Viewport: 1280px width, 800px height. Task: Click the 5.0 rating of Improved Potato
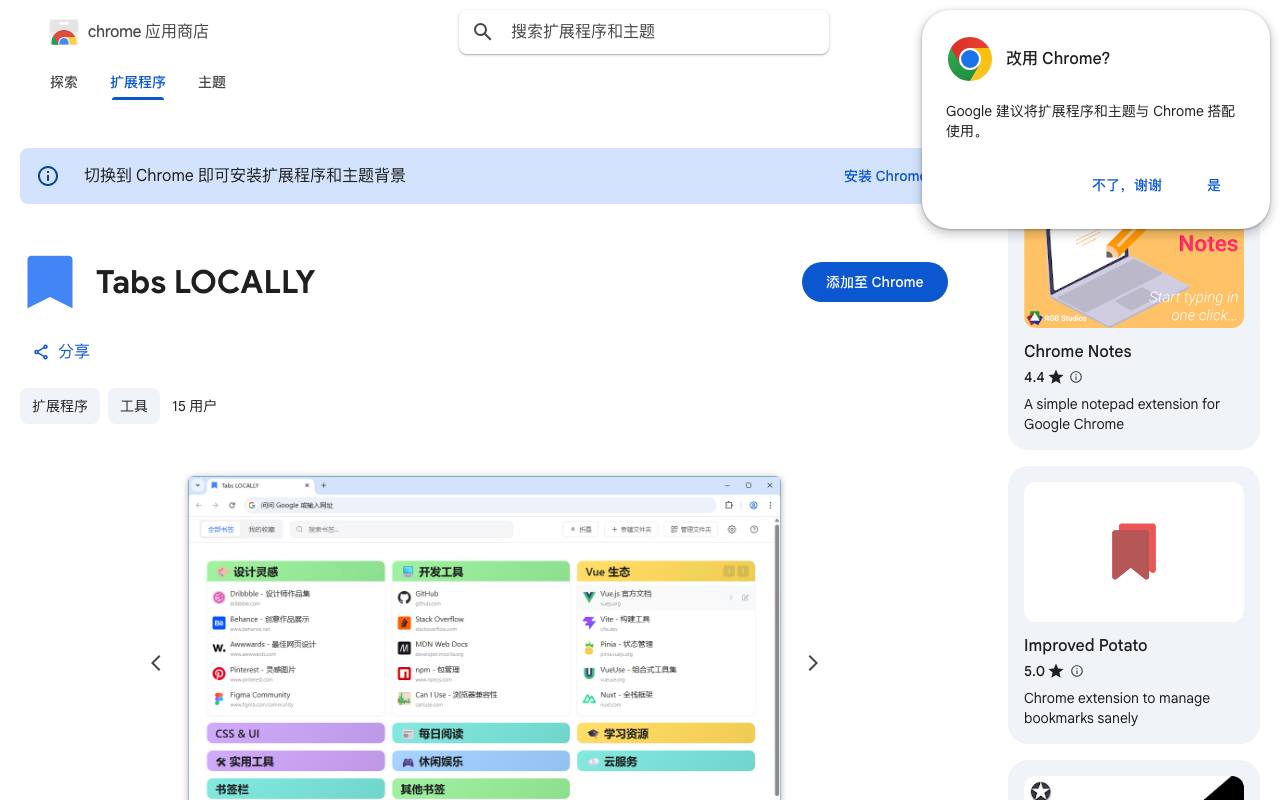(x=1044, y=671)
